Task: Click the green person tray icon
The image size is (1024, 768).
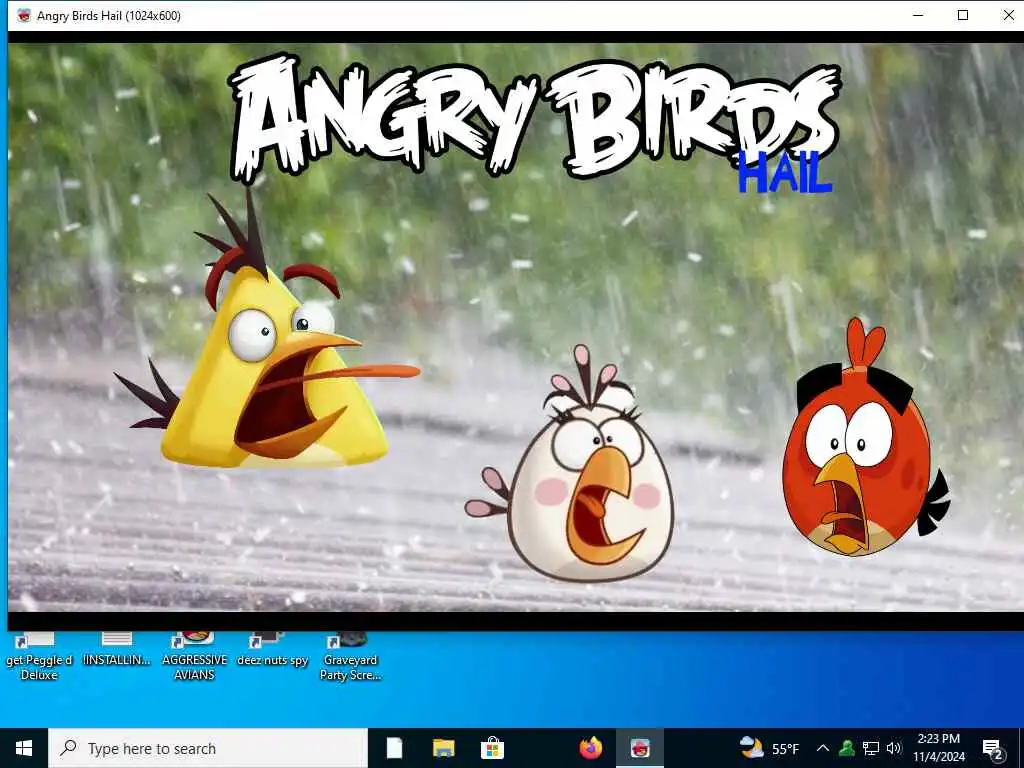Action: point(846,748)
